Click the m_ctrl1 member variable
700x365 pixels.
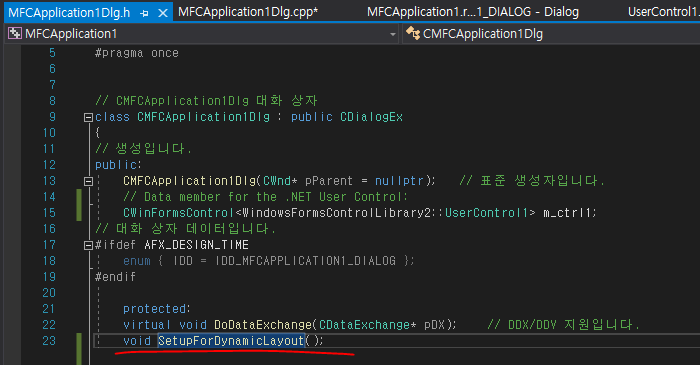pyautogui.click(x=568, y=213)
